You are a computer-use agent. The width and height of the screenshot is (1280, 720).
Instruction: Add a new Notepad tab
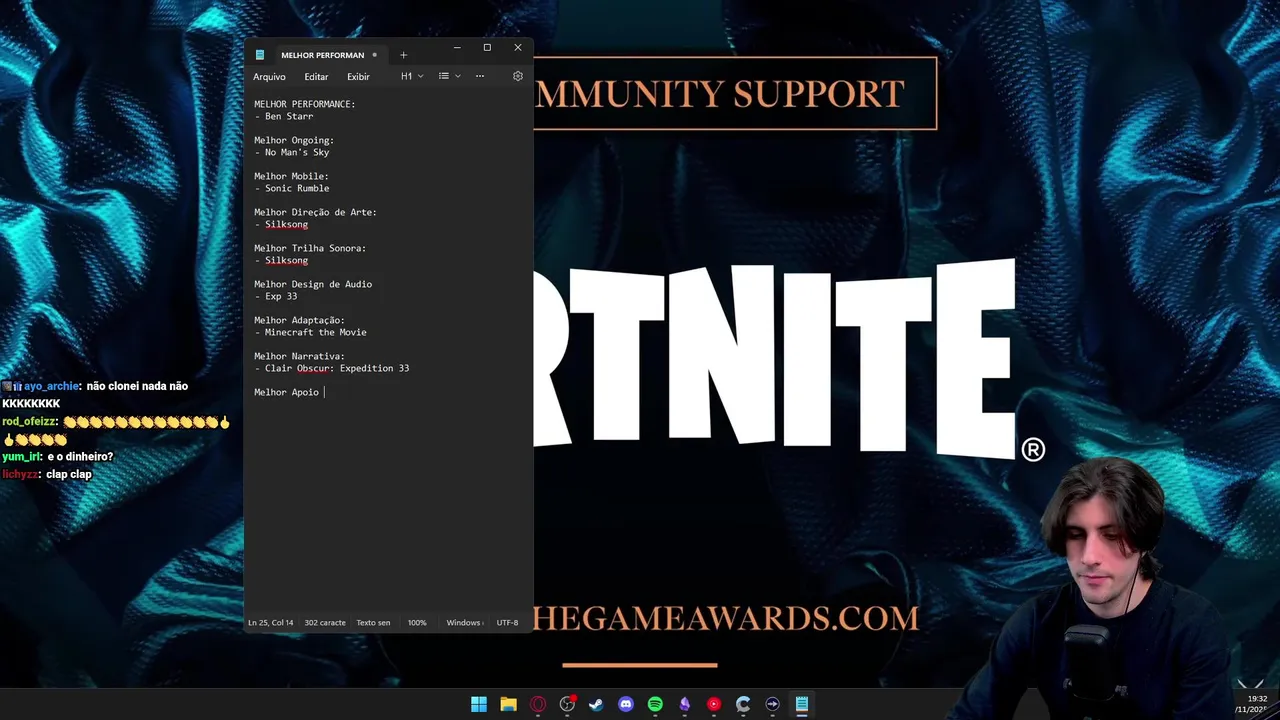403,55
